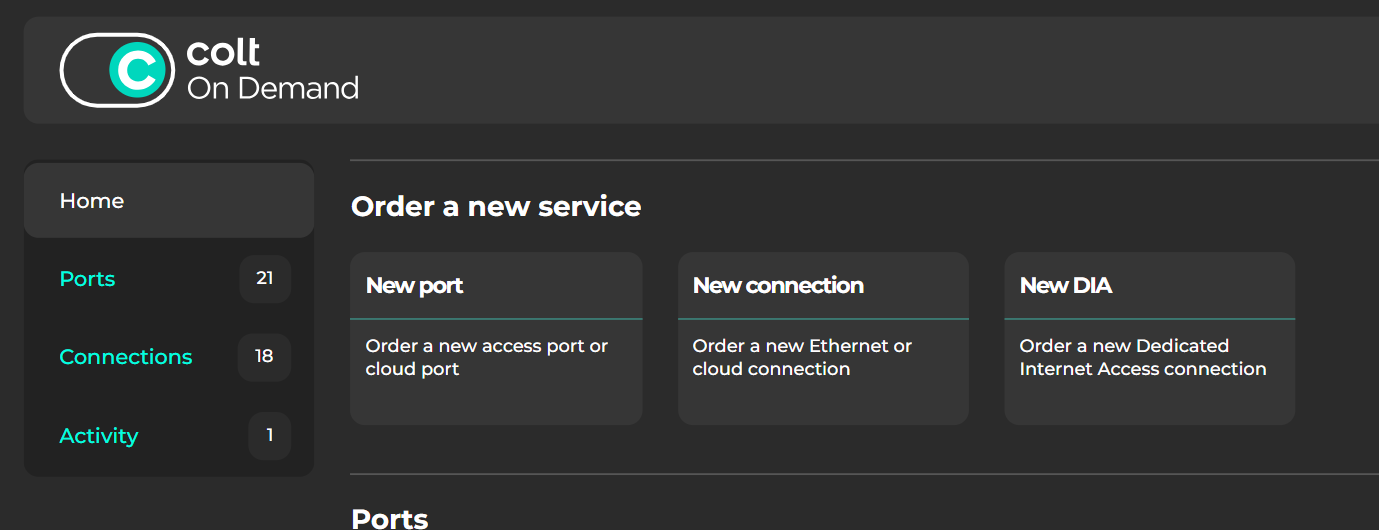Go to Home in the sidebar
The image size is (1379, 530).
coord(92,201)
